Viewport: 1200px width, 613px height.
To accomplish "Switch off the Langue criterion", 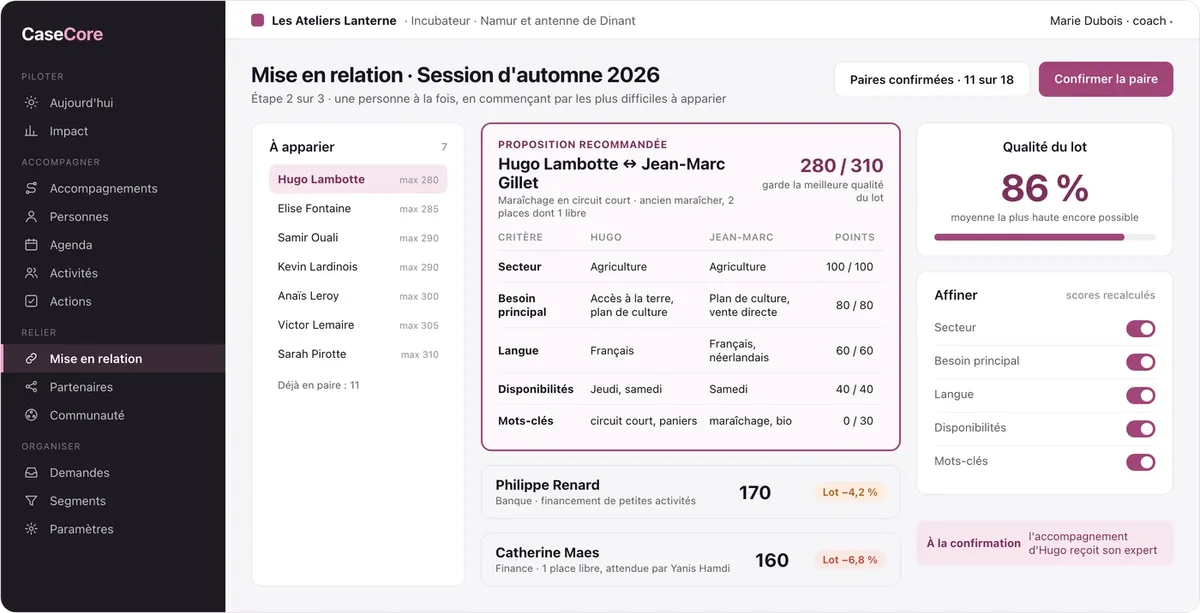I will click(x=1140, y=395).
